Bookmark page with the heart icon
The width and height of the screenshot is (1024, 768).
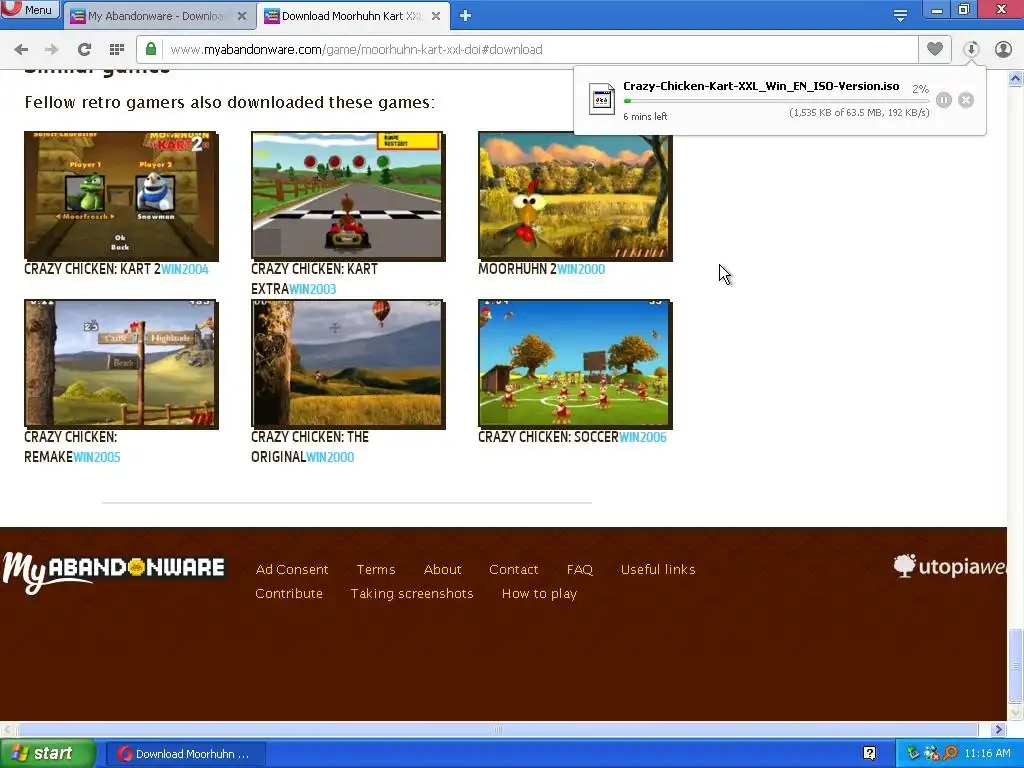[935, 50]
